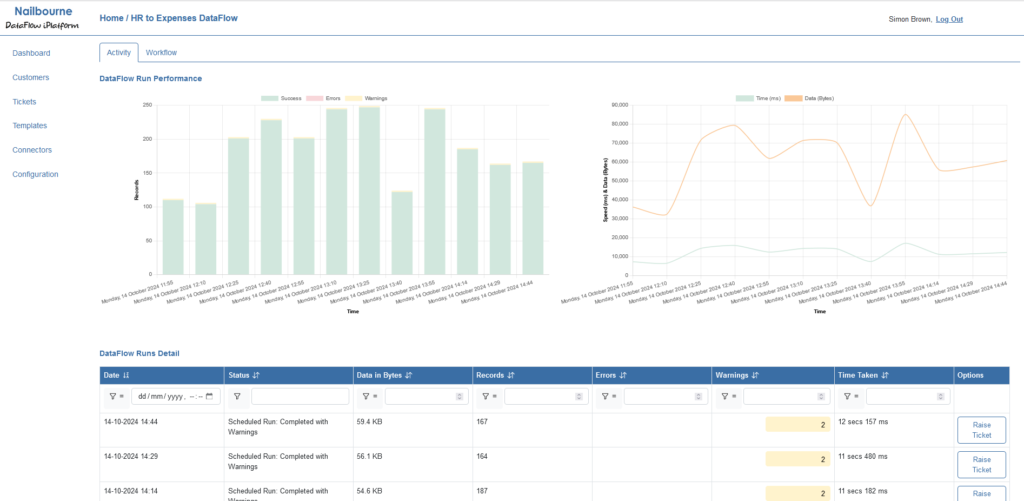Image resolution: width=1024 pixels, height=501 pixels.
Task: Click the Time Taken sort icon
Action: pyautogui.click(x=887, y=375)
